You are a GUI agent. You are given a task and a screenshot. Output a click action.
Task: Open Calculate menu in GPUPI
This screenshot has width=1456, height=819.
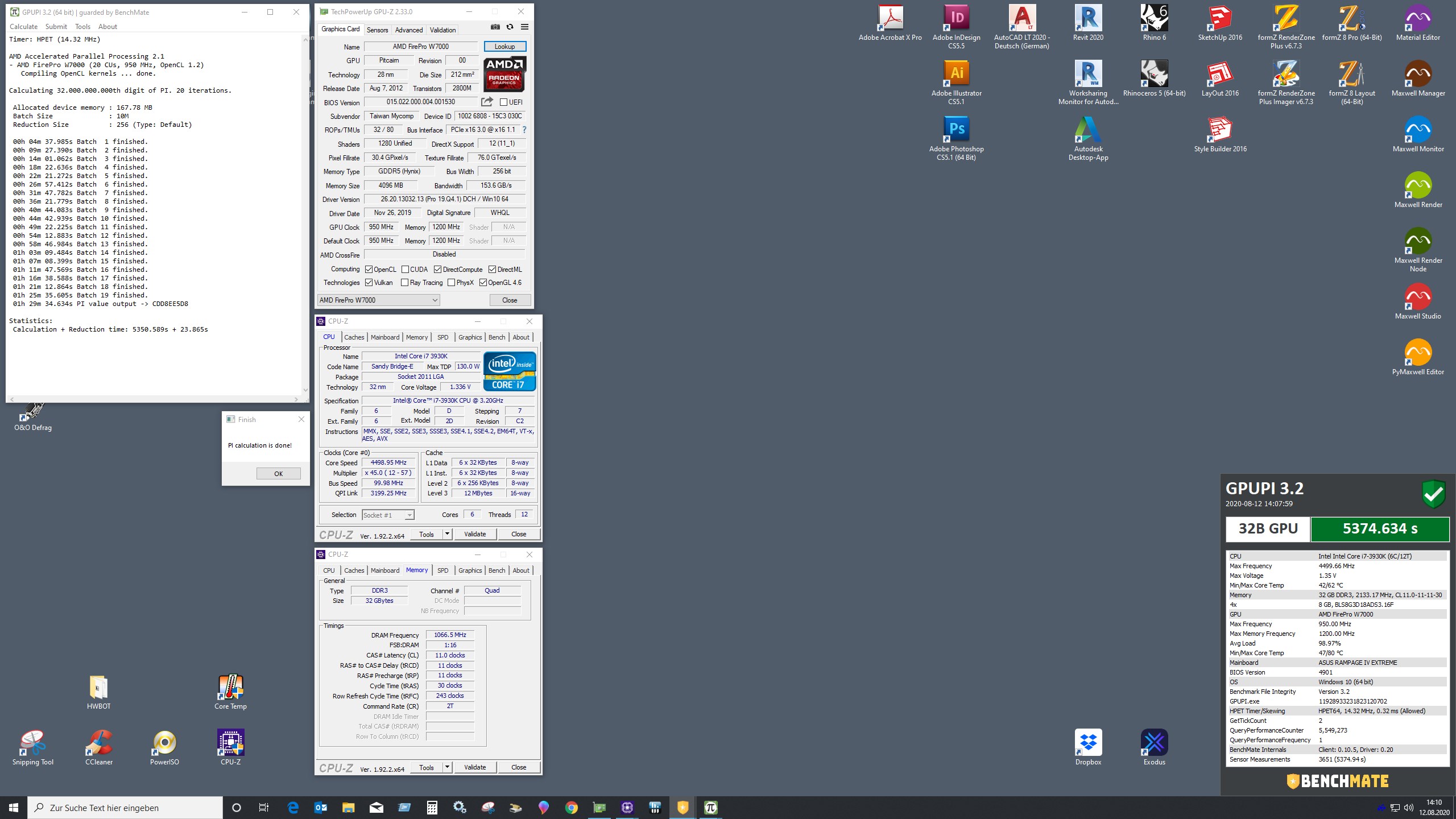[24, 27]
